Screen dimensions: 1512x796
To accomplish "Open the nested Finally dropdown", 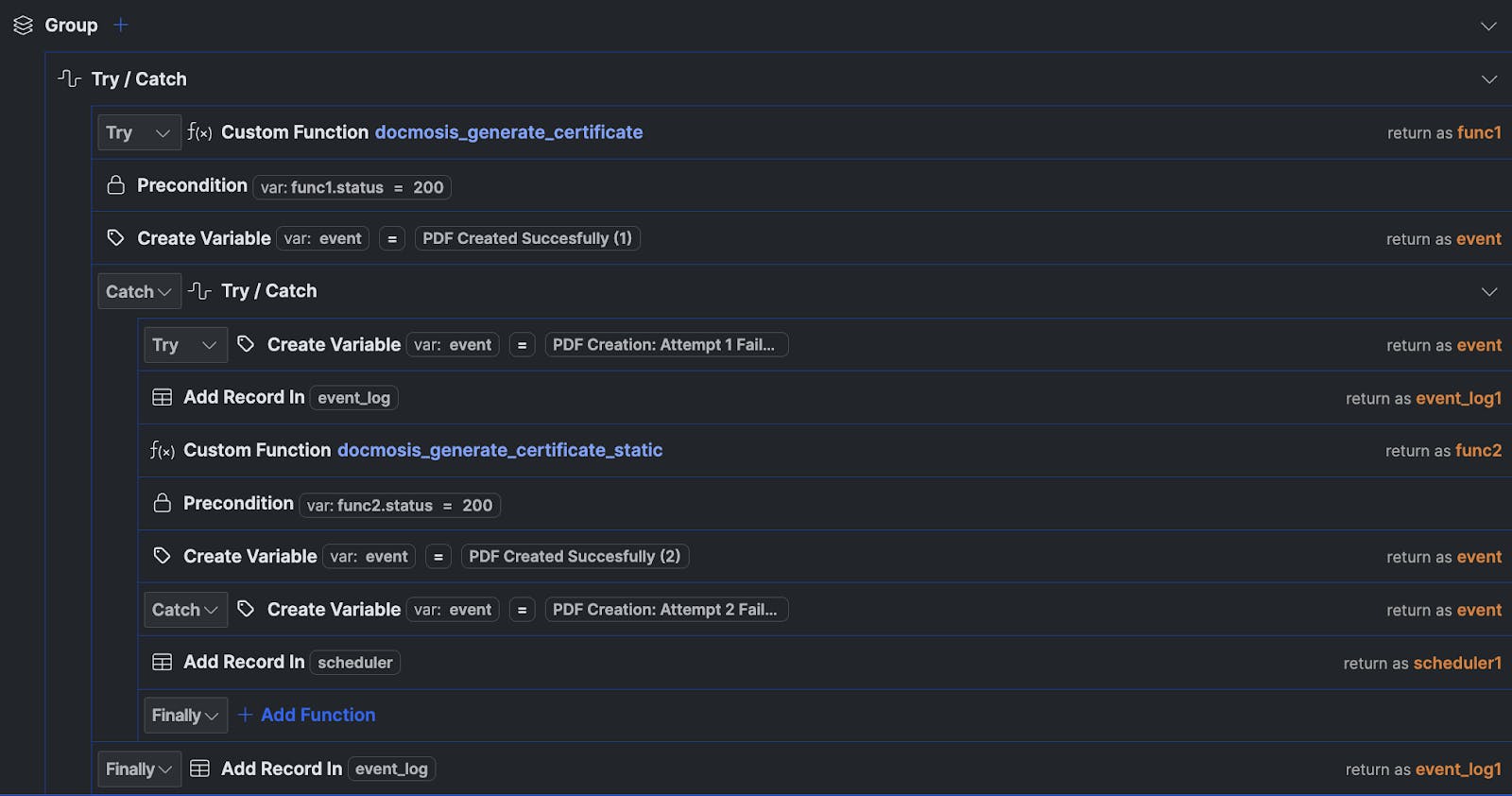I will tap(185, 716).
